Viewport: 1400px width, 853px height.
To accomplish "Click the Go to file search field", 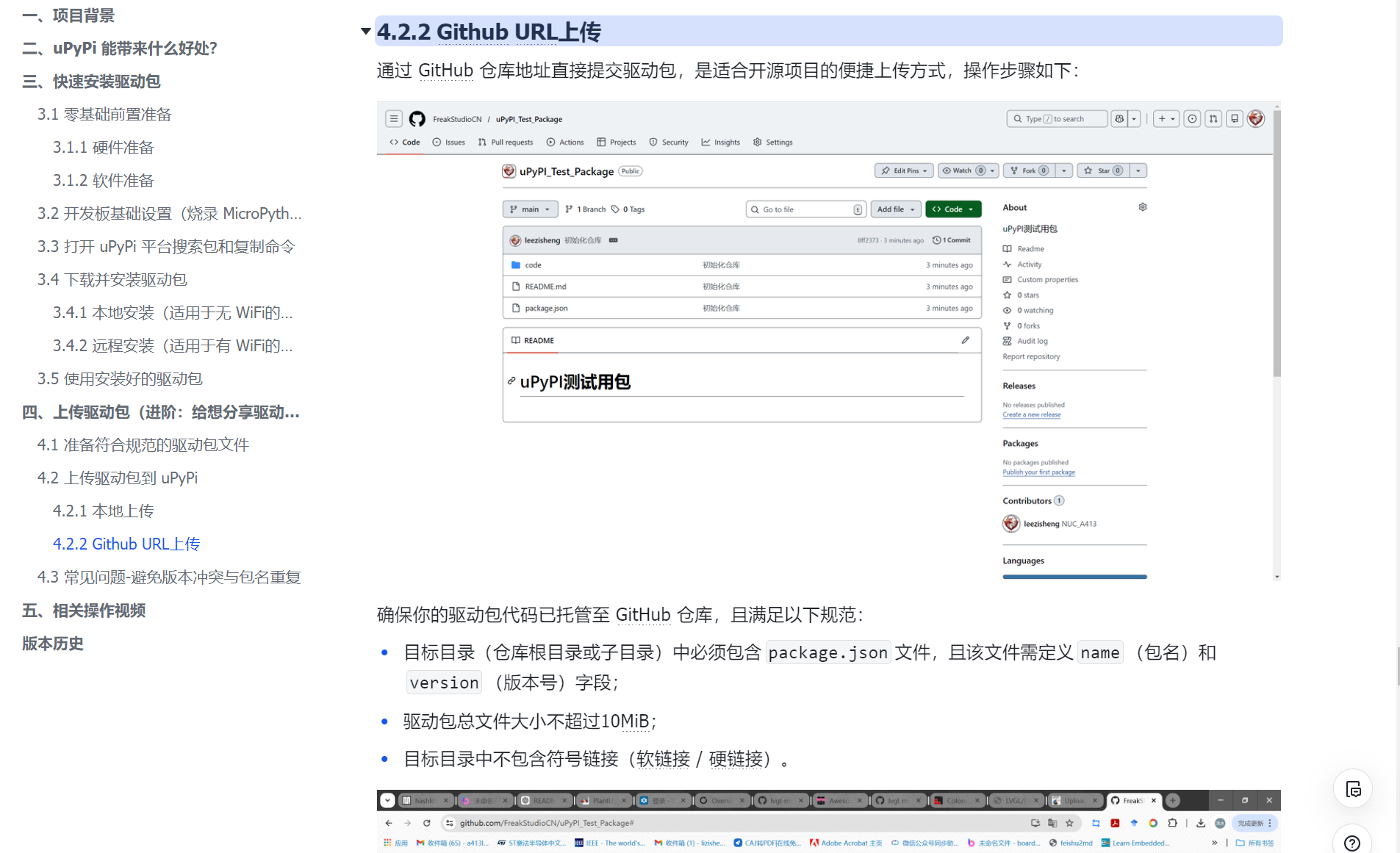I will [x=805, y=209].
